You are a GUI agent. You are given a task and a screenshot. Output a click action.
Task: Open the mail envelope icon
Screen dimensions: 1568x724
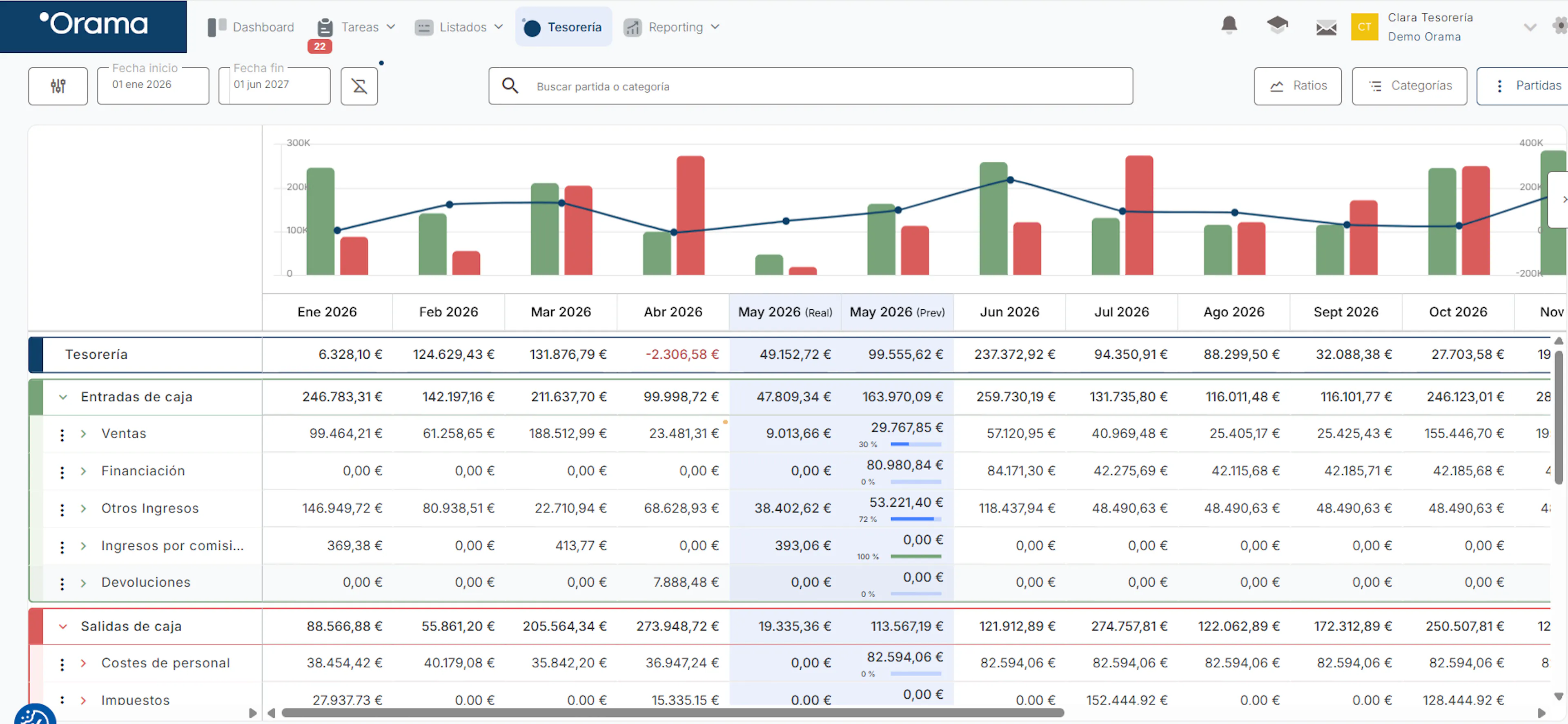pyautogui.click(x=1326, y=27)
